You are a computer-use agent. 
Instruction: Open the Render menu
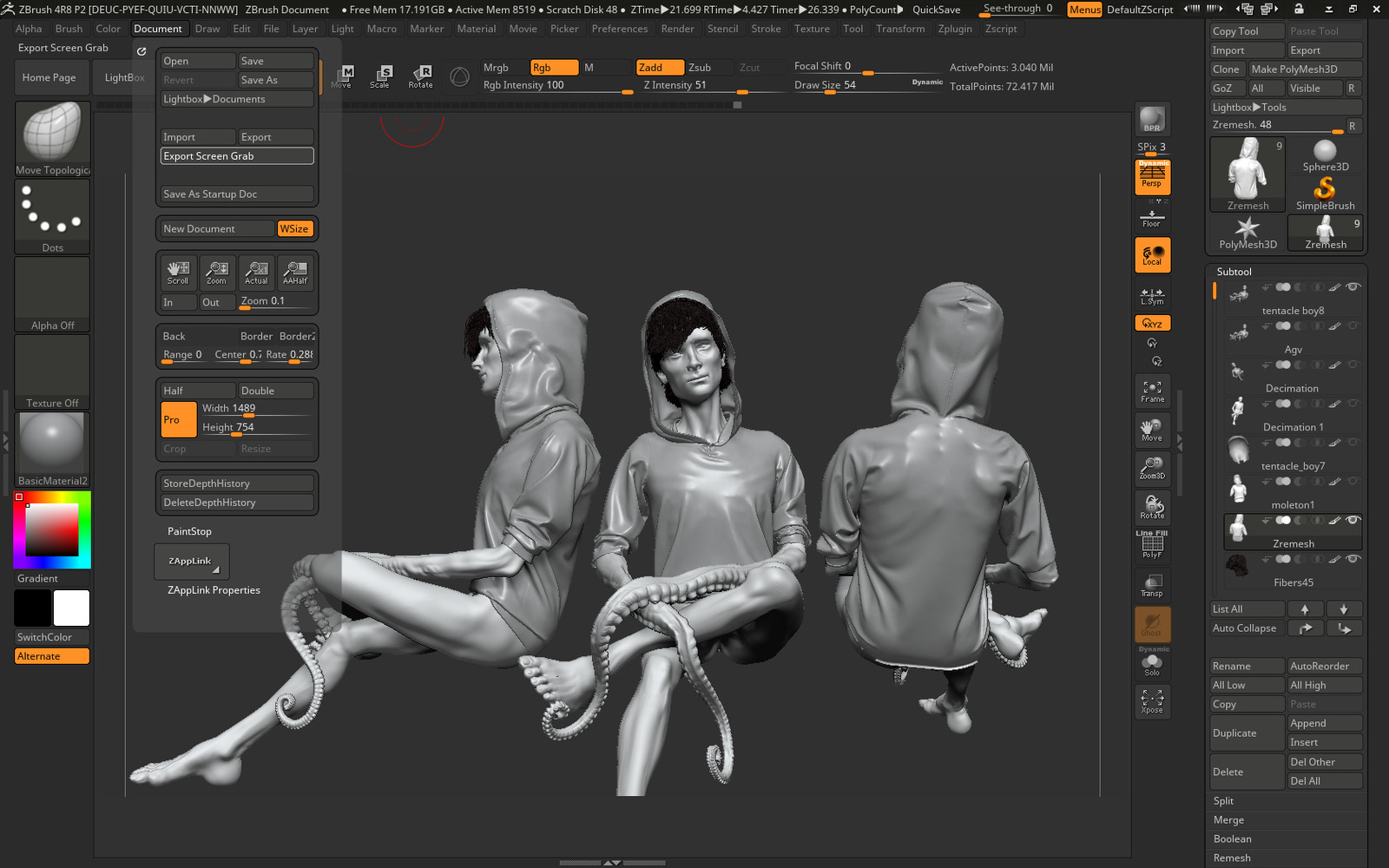click(x=677, y=29)
